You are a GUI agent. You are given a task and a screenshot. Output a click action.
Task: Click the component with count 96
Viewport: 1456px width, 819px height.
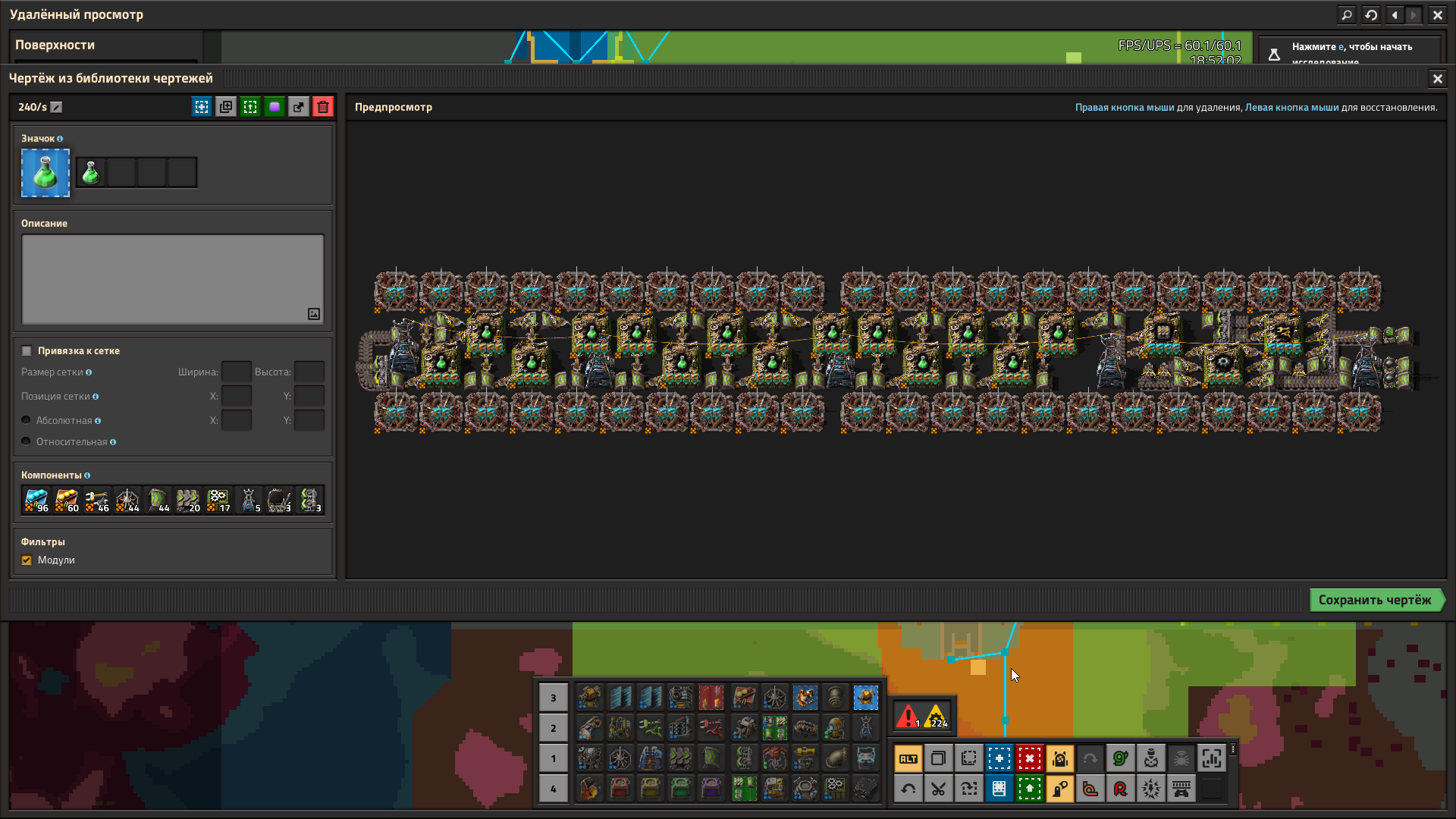pos(36,500)
